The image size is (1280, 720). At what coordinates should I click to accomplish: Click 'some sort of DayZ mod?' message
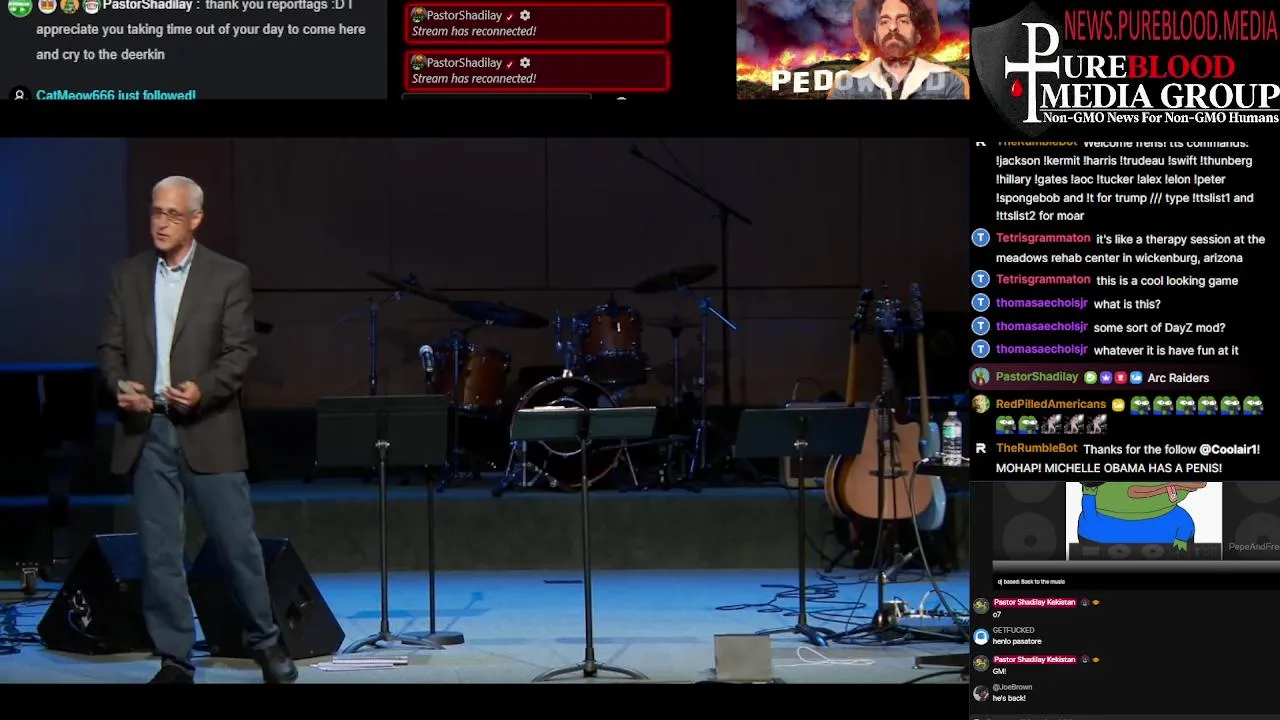[x=1159, y=327]
